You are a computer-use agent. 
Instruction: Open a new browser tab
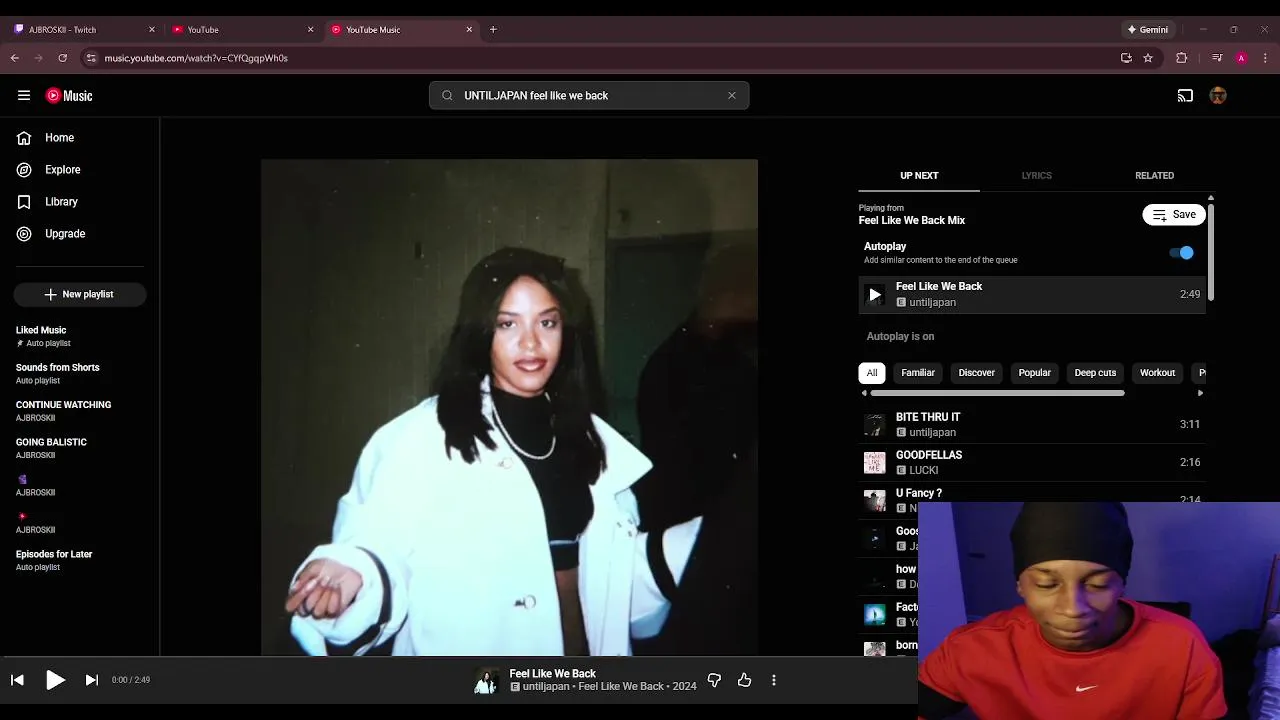pyautogui.click(x=493, y=30)
